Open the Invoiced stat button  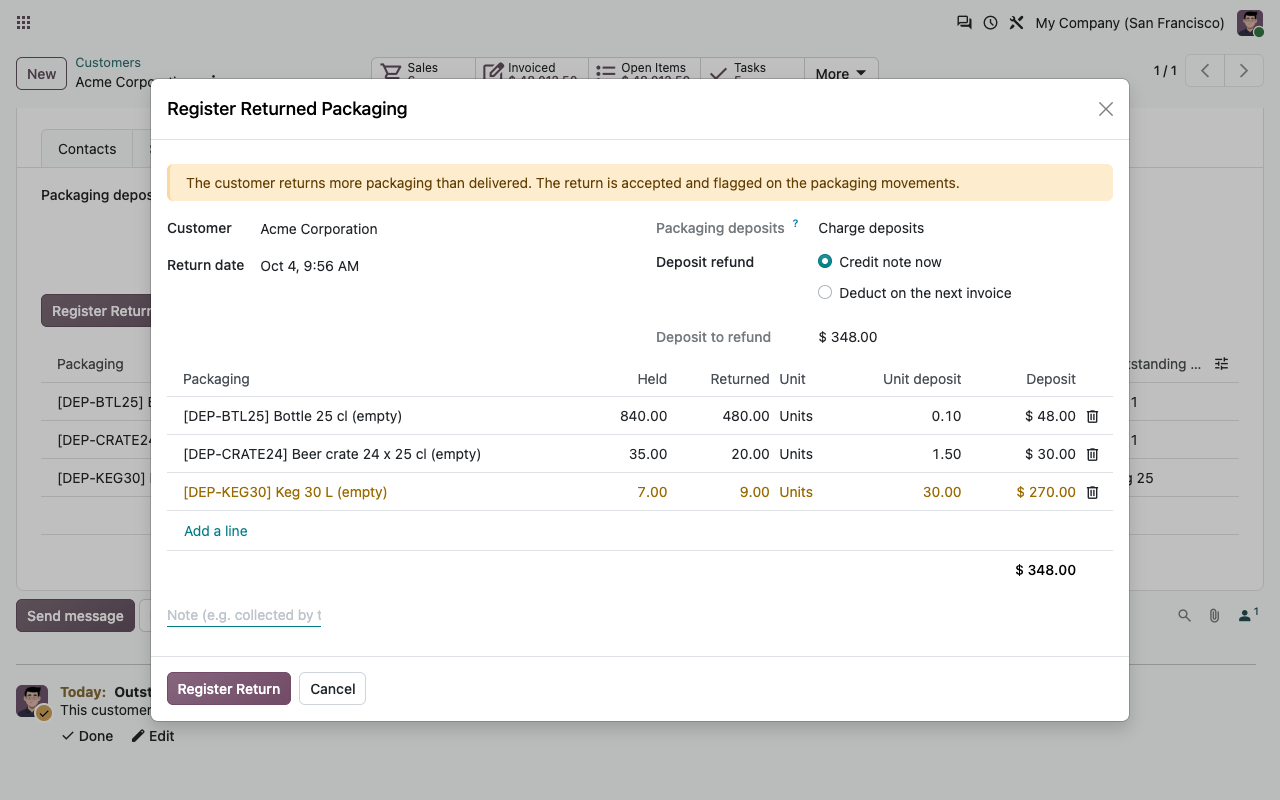pyautogui.click(x=532, y=72)
